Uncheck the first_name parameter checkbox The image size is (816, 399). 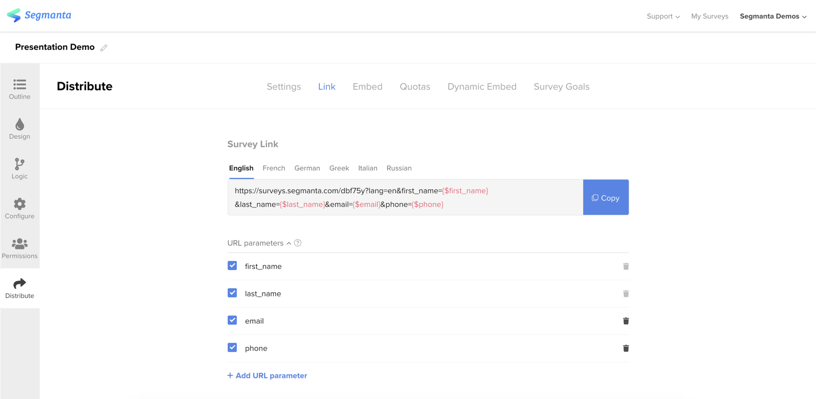coord(232,266)
